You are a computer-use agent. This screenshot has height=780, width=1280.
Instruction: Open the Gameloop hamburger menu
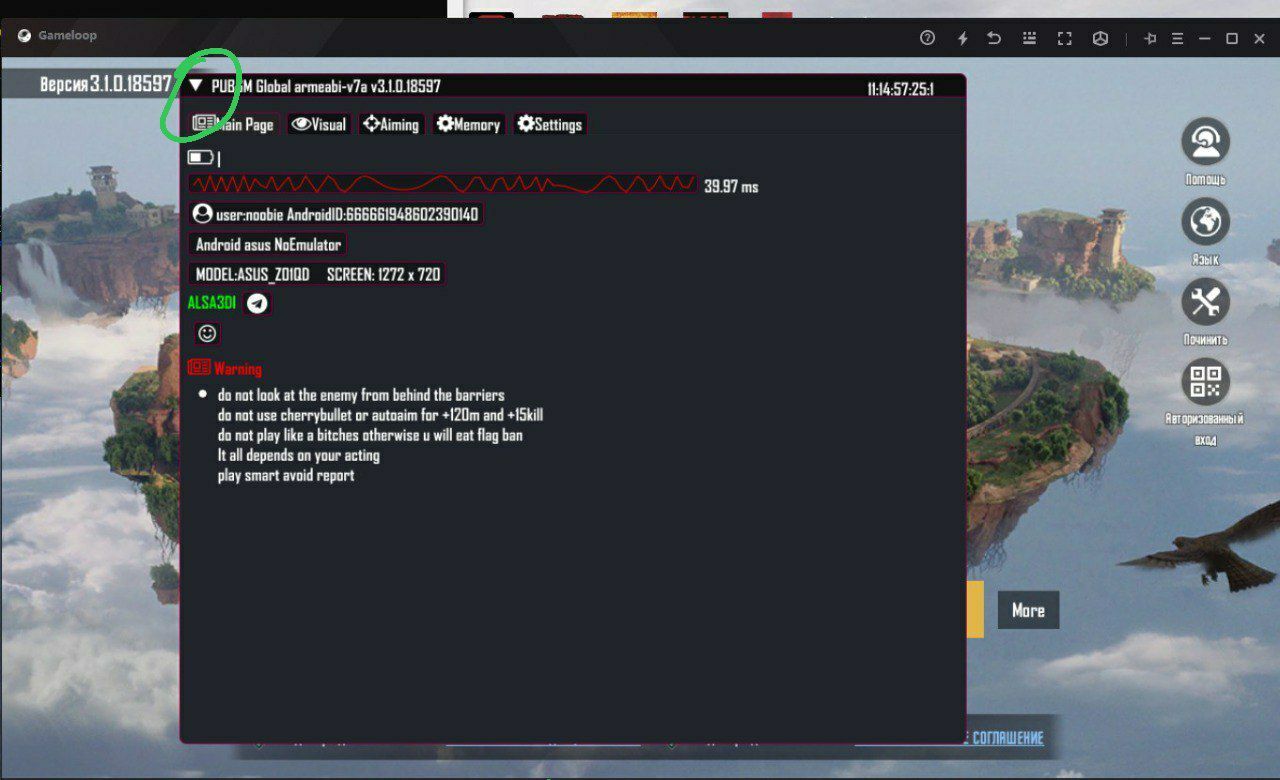[1178, 38]
